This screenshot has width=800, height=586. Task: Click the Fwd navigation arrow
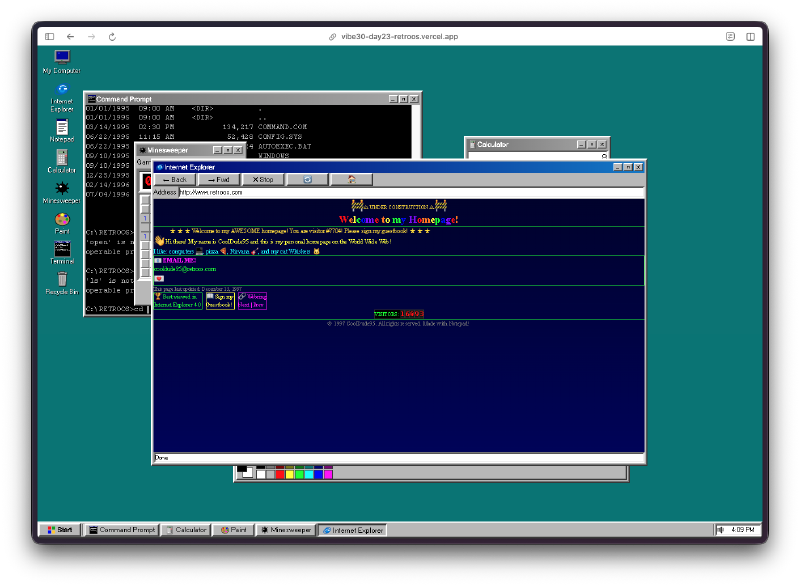pos(222,180)
